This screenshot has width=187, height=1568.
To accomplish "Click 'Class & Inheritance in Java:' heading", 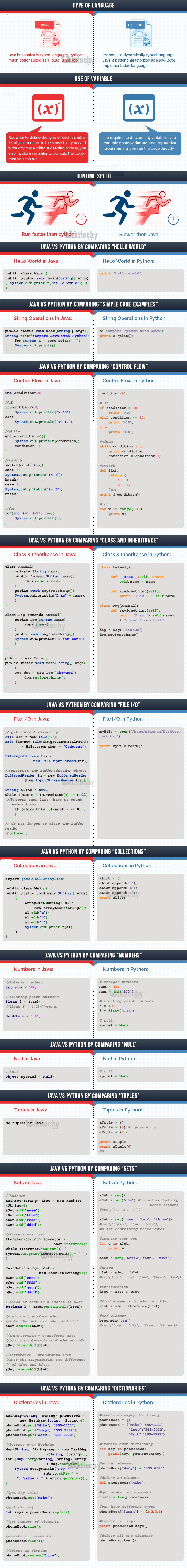I will [44, 555].
